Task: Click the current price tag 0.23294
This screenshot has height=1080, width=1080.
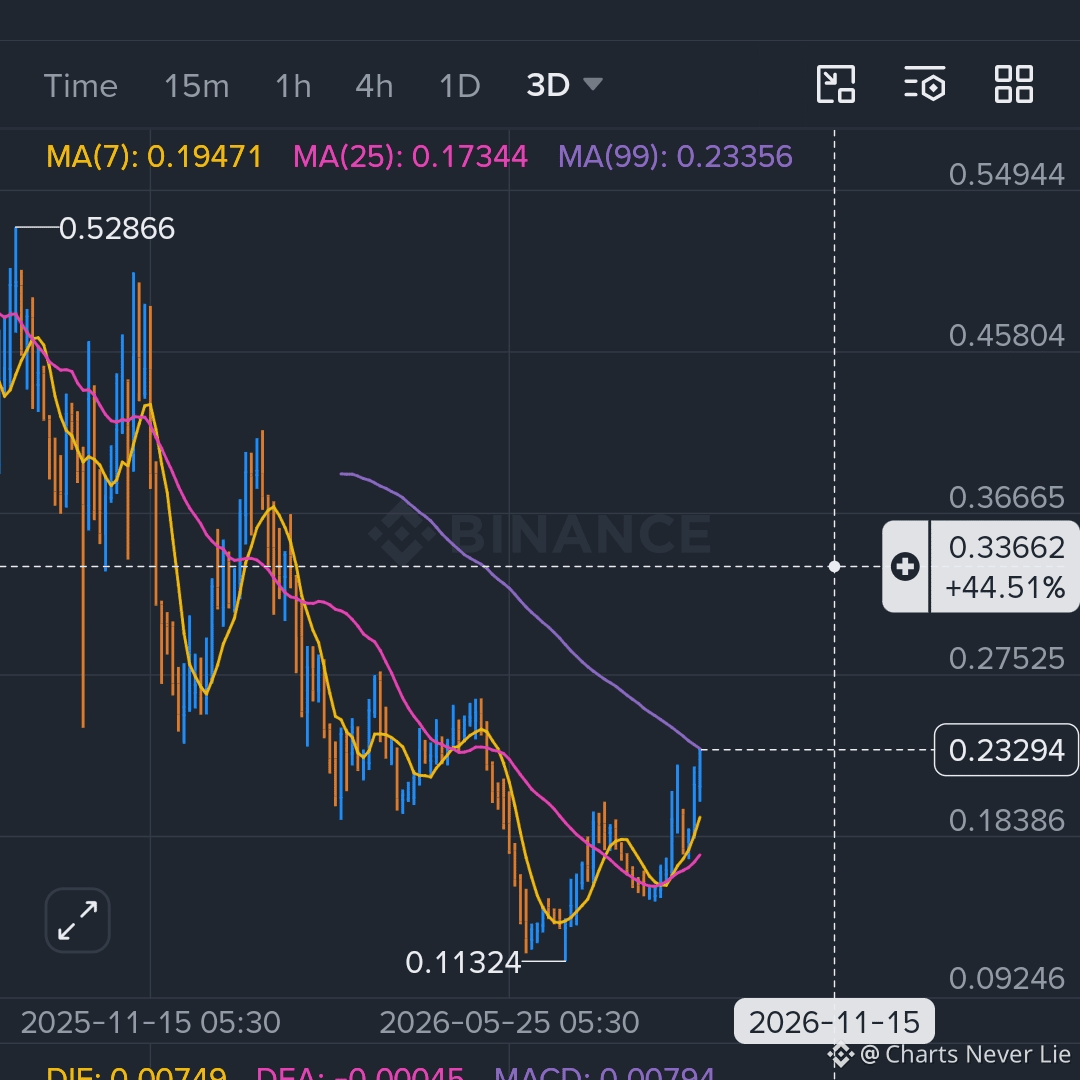Action: point(1006,750)
